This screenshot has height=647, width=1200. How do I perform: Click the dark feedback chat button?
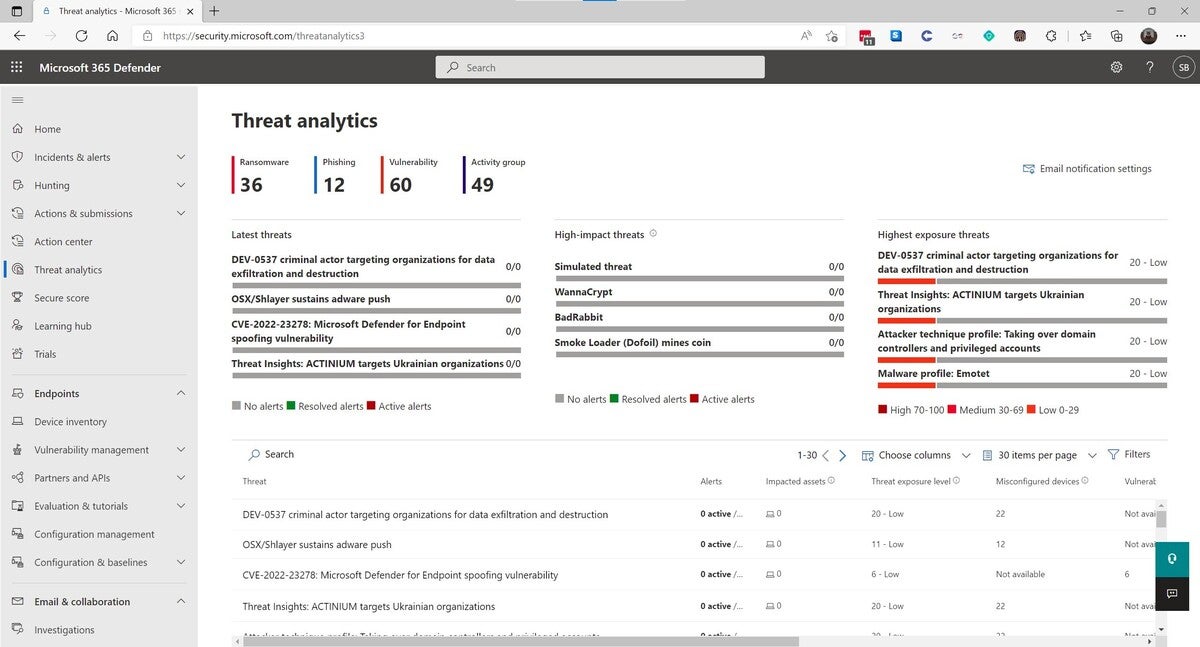1172,593
